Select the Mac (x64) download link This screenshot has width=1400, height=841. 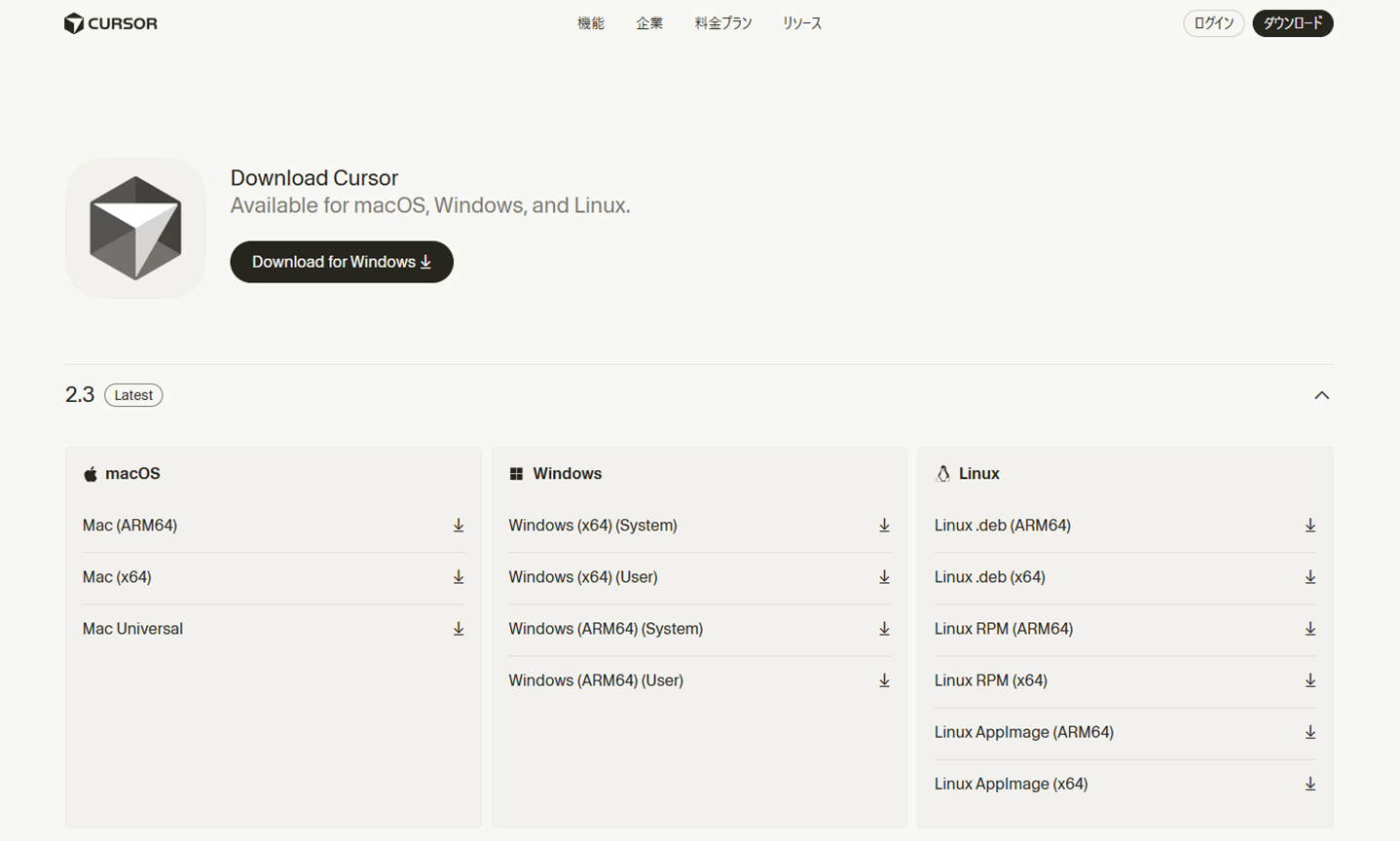[x=117, y=577]
